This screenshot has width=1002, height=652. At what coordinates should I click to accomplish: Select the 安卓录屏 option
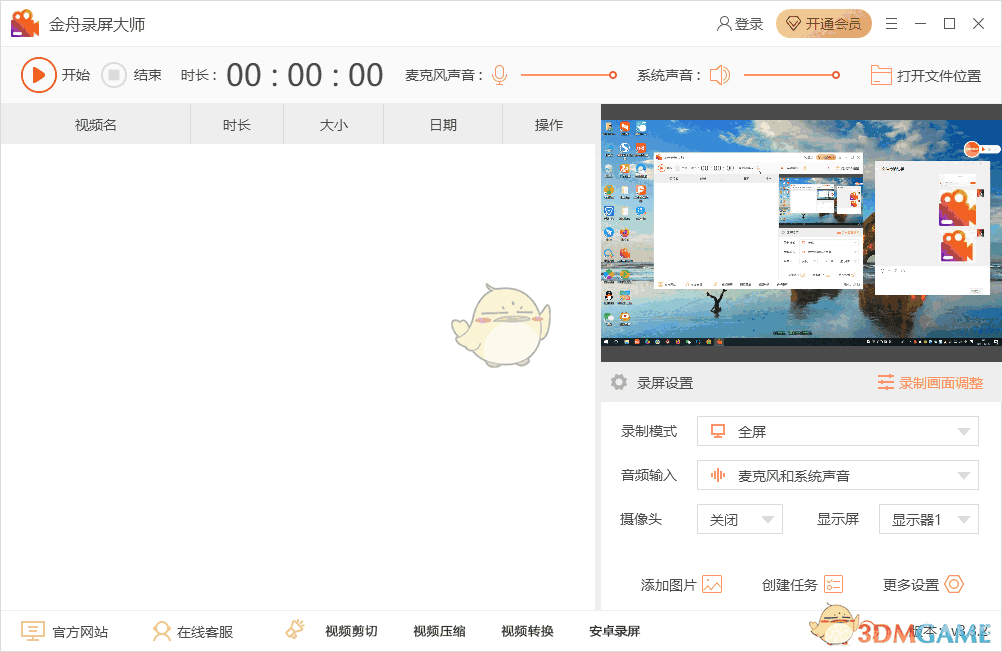pos(614,630)
